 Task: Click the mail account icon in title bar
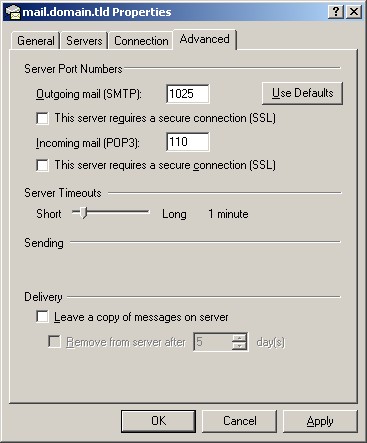coord(13,12)
